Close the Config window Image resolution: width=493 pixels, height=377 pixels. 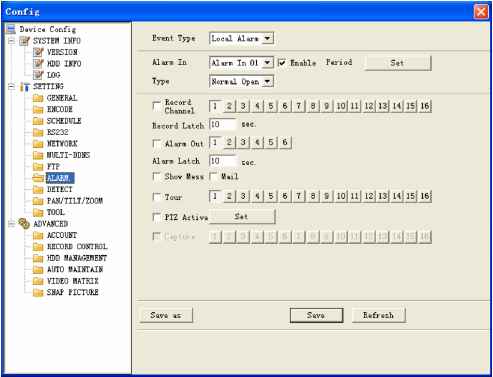click(481, 12)
